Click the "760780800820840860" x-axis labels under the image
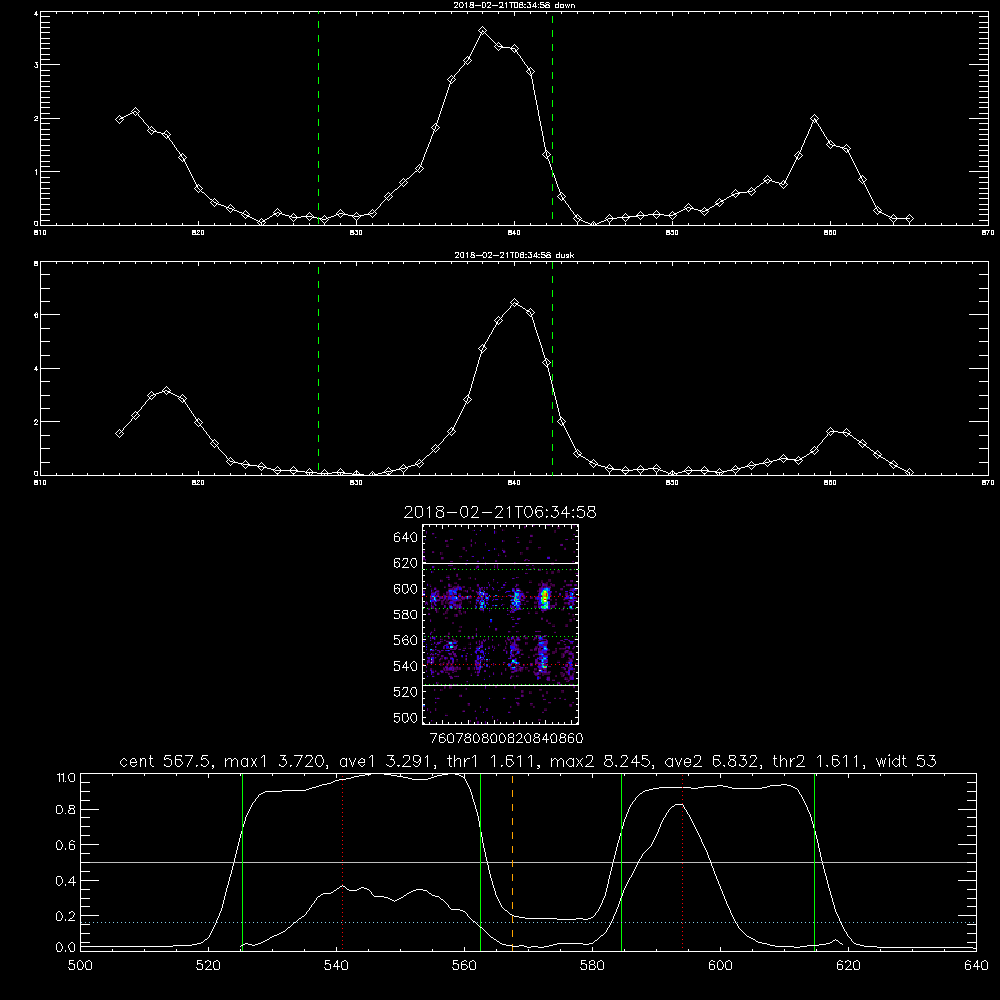 (507, 738)
